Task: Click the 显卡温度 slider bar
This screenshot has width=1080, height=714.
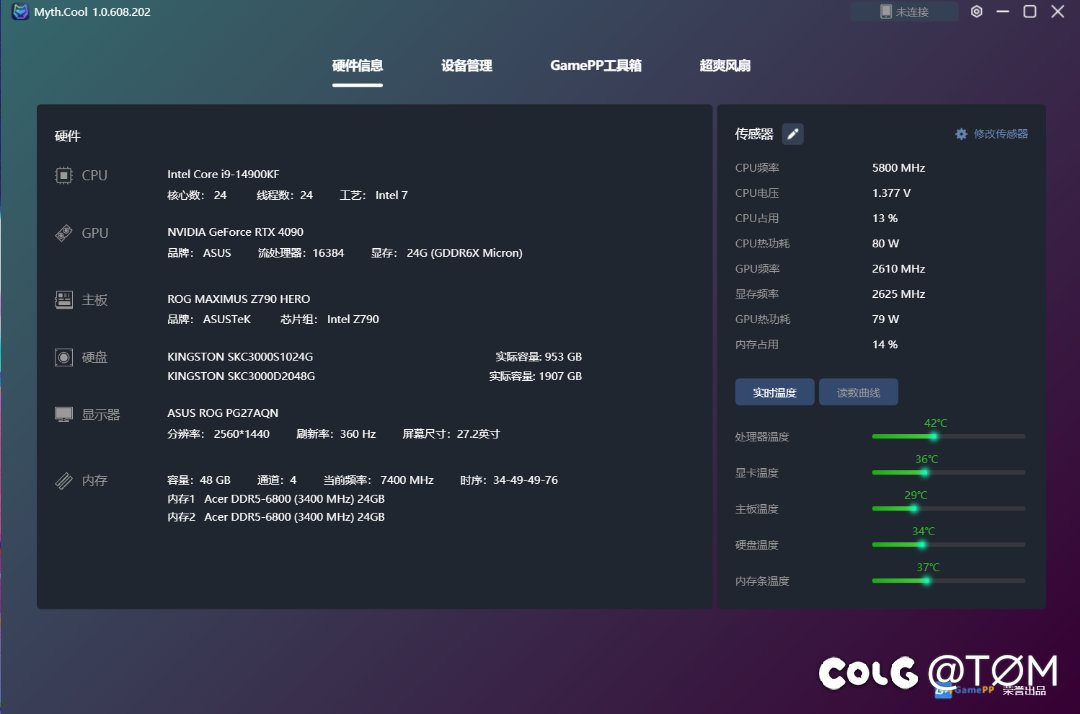Action: point(948,472)
